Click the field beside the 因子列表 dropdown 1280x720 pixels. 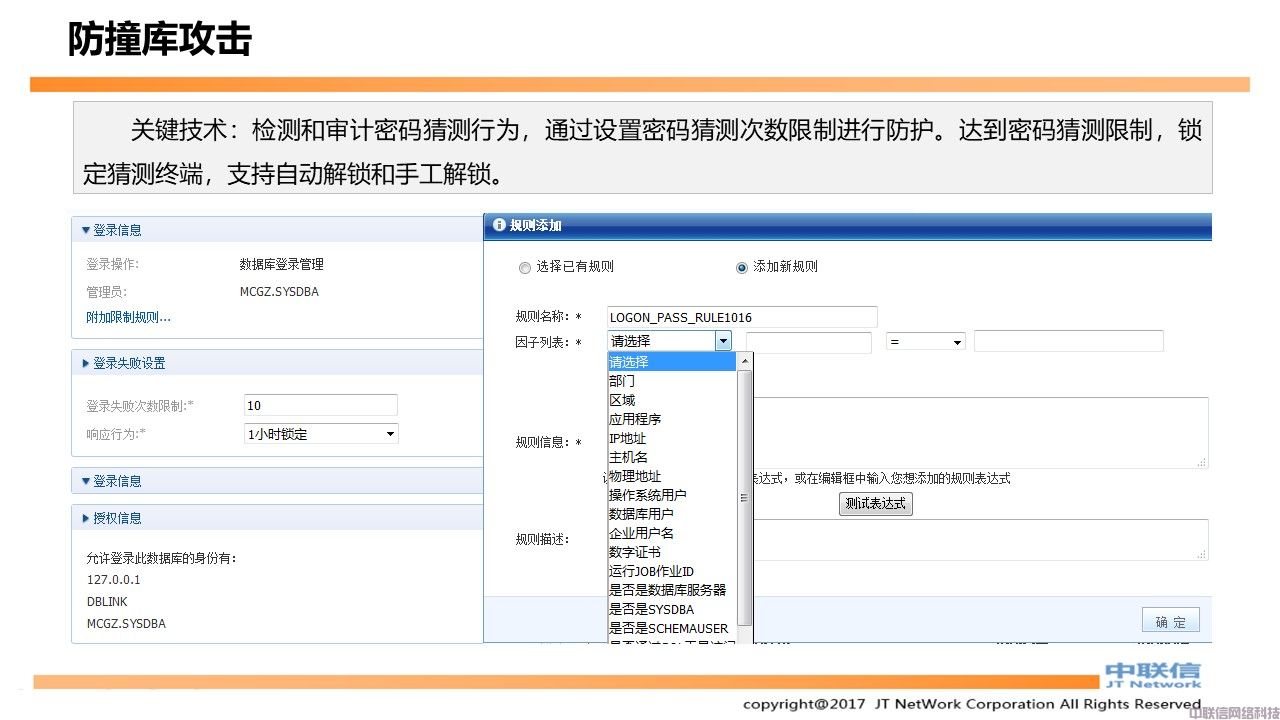pos(809,342)
